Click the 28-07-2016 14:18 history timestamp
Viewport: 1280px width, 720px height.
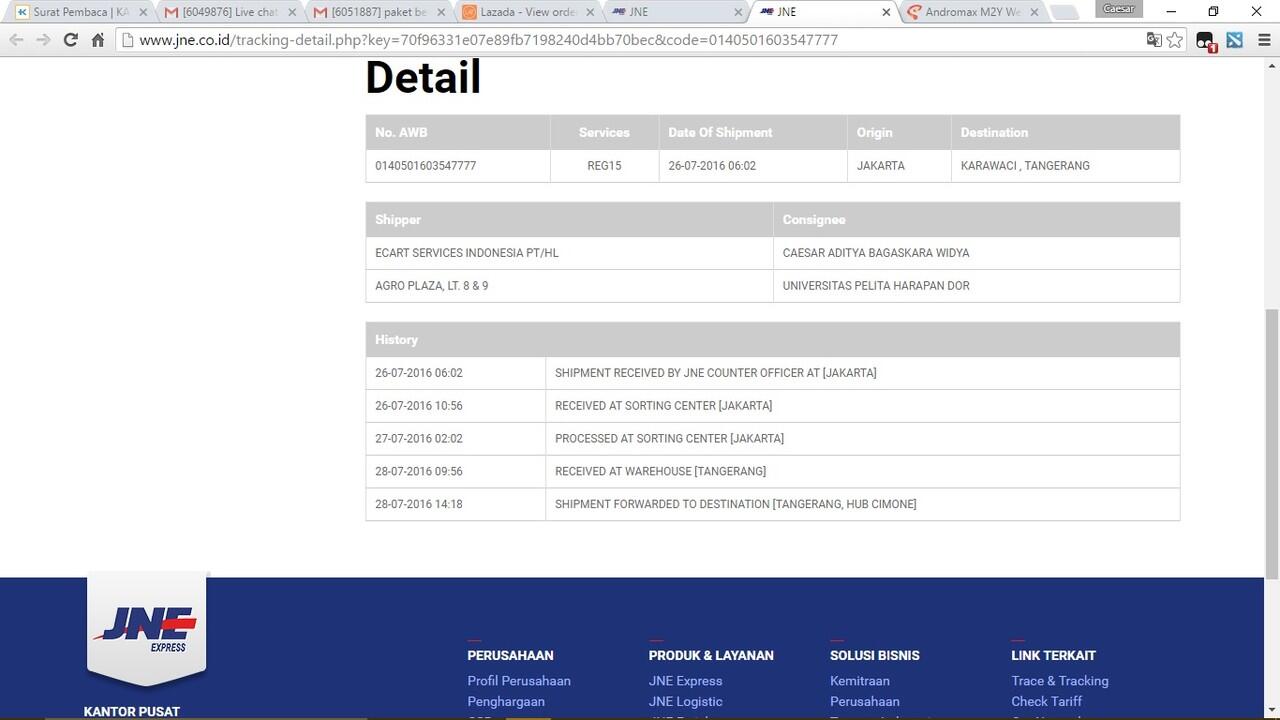419,504
